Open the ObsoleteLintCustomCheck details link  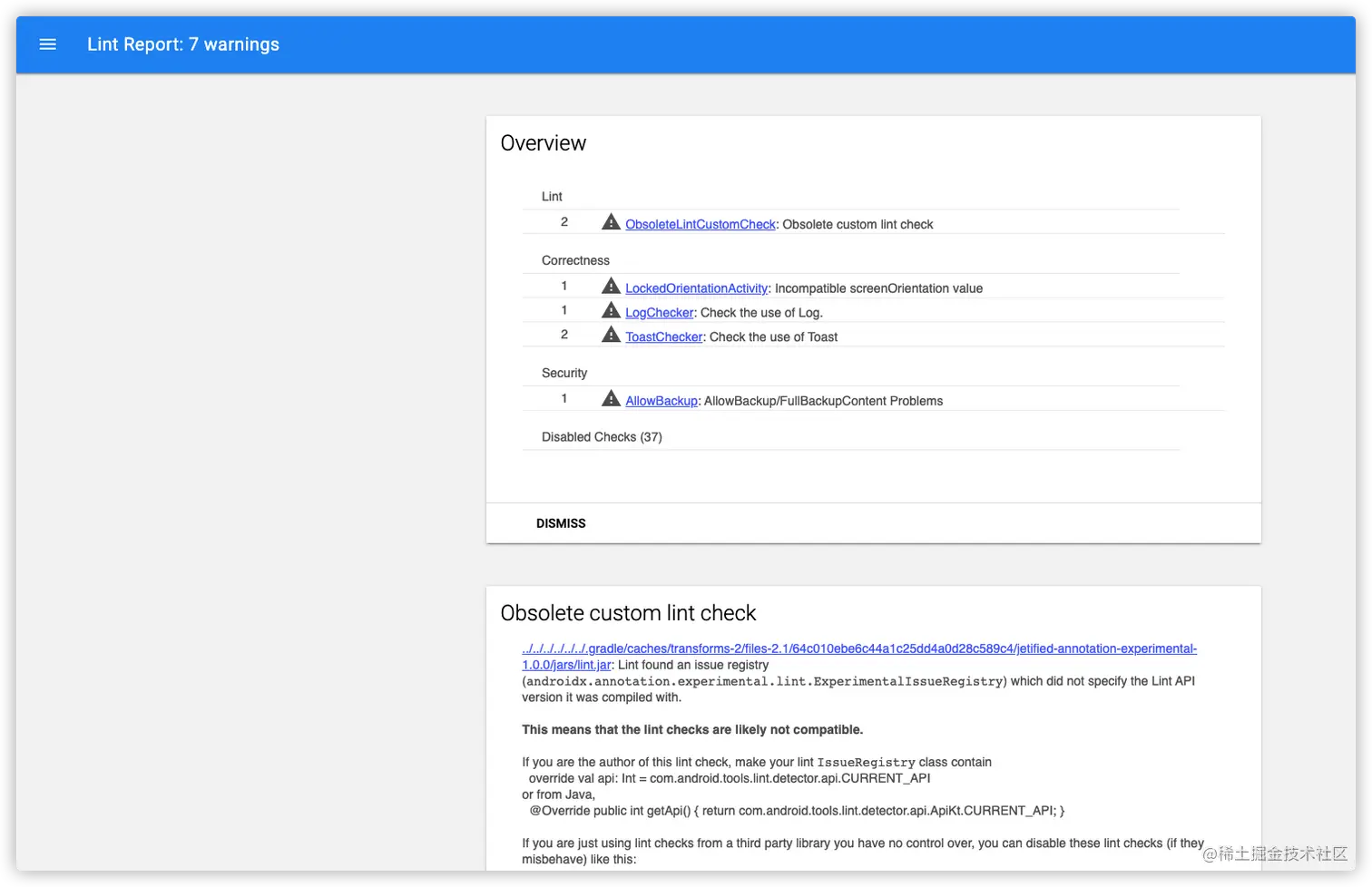pyautogui.click(x=700, y=224)
